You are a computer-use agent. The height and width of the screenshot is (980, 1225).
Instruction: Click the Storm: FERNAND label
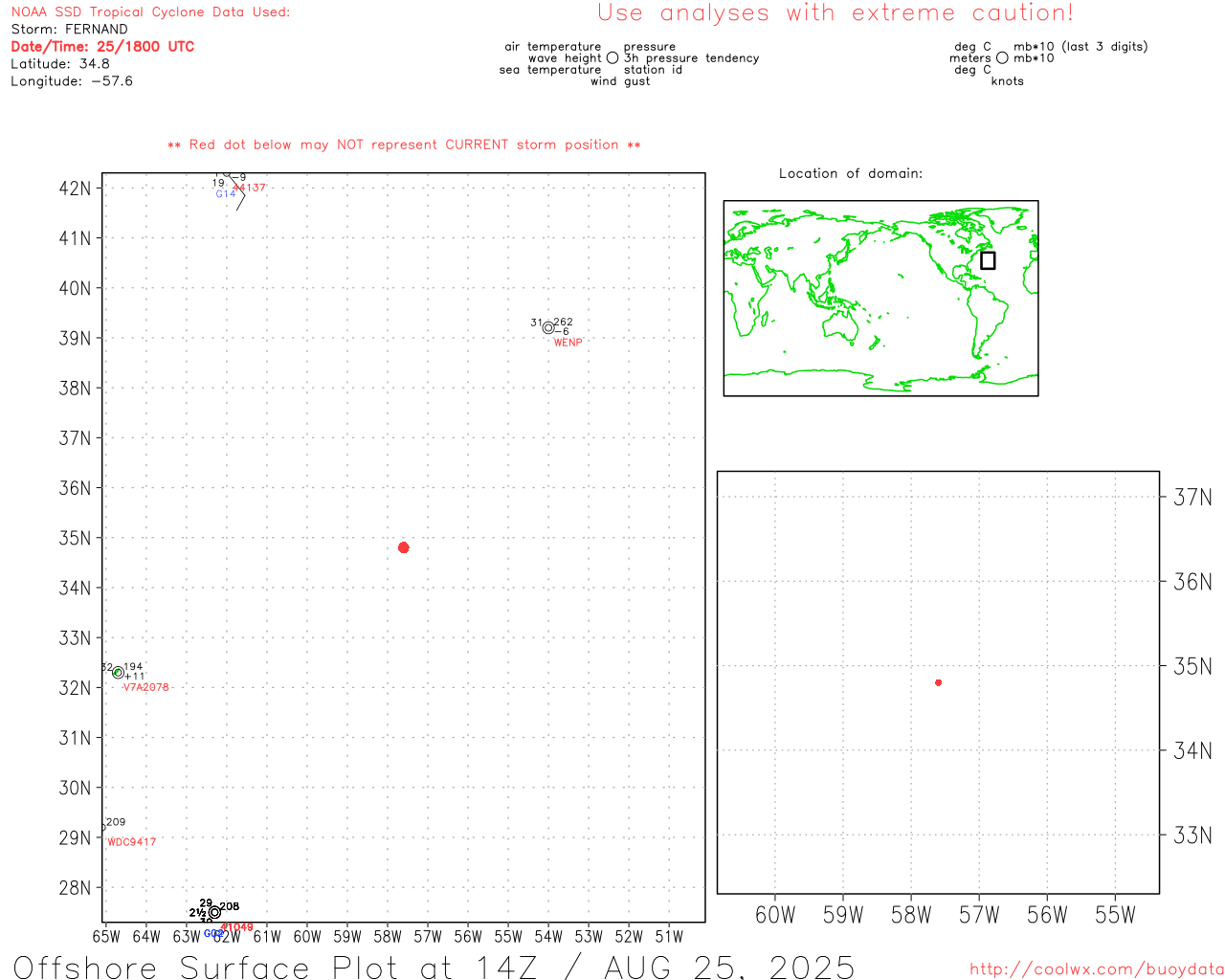coord(69,29)
